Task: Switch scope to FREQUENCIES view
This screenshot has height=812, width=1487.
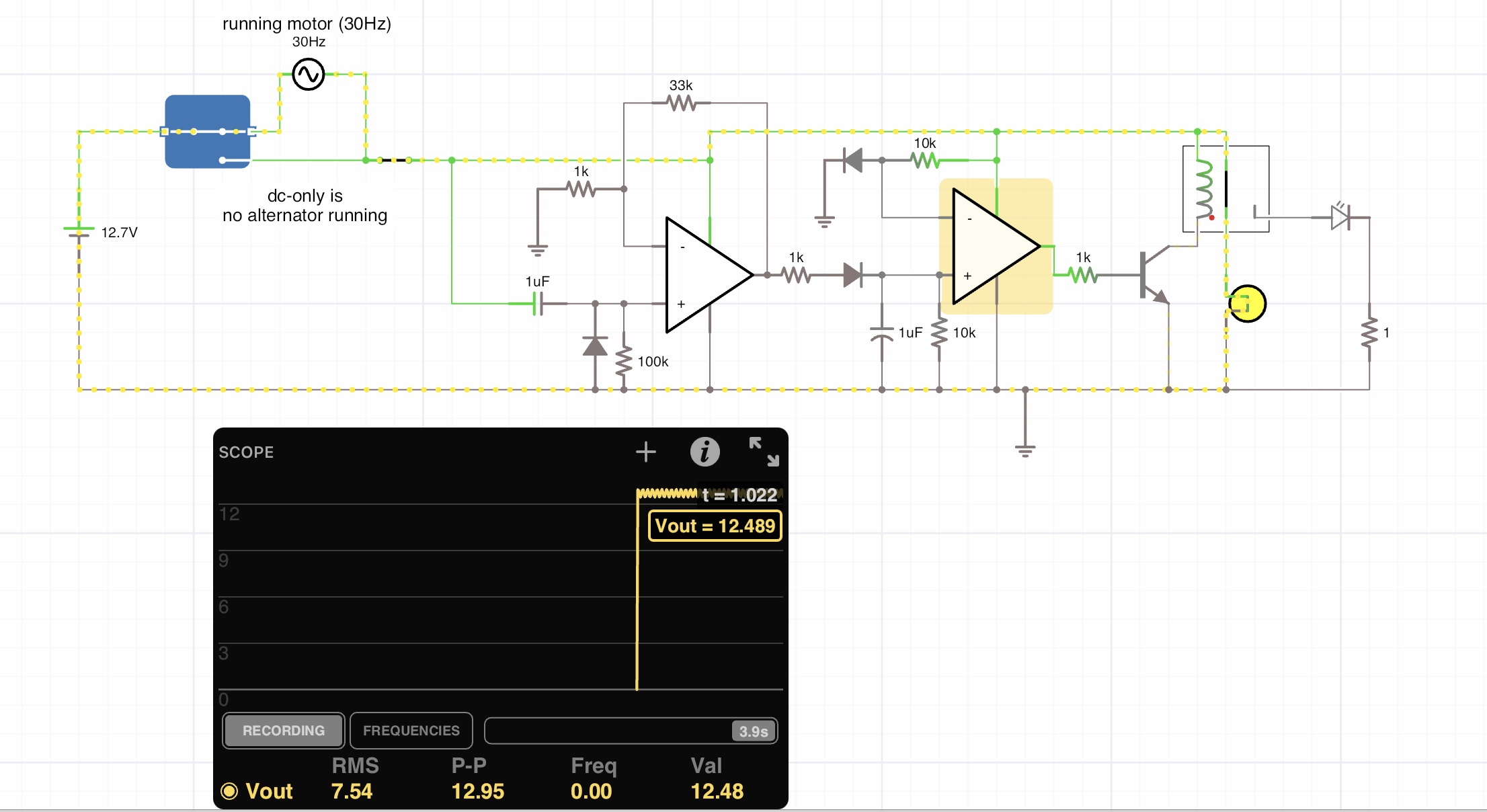Action: point(411,731)
